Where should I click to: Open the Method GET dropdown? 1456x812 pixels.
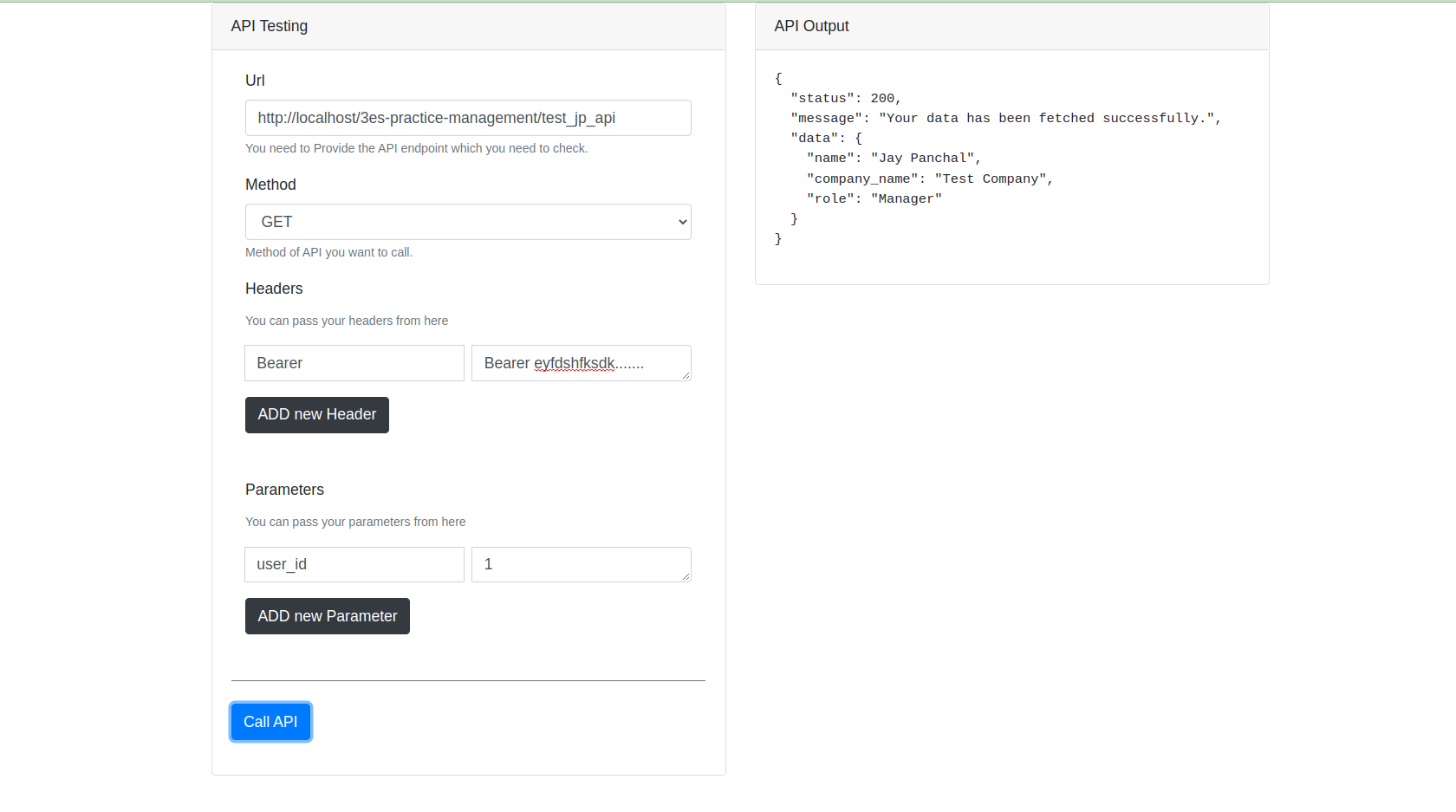click(468, 222)
